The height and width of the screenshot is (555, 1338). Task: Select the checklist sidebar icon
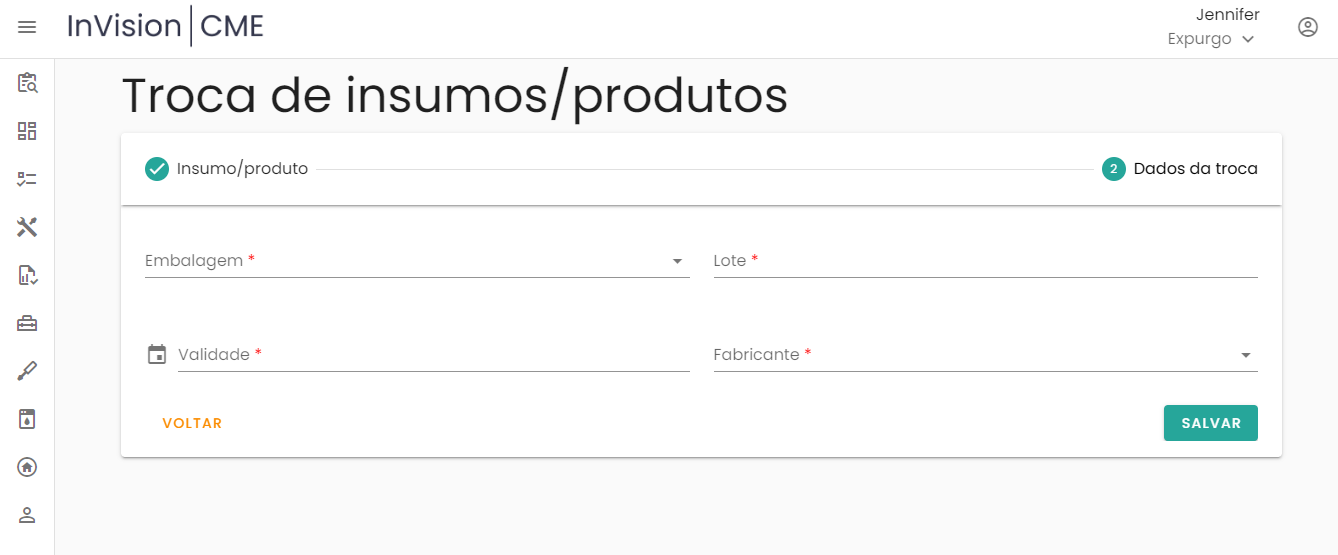(x=27, y=179)
